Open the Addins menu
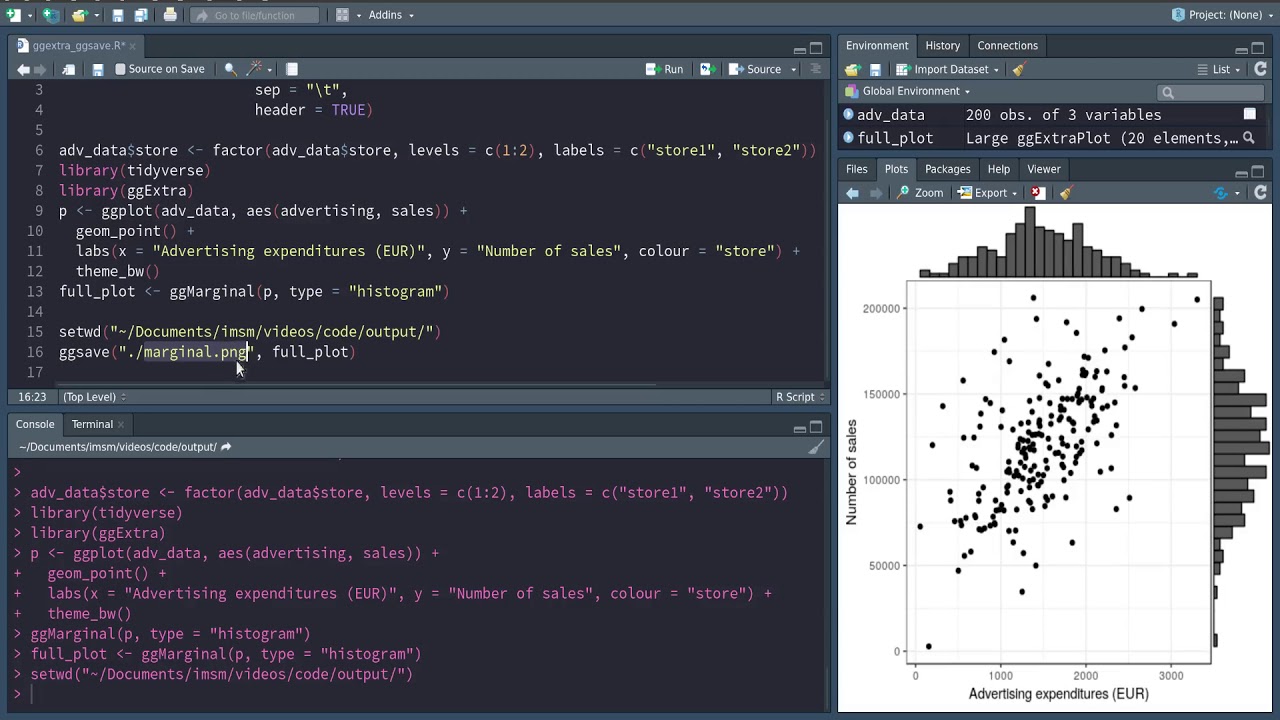The height and width of the screenshot is (720, 1280). click(391, 15)
